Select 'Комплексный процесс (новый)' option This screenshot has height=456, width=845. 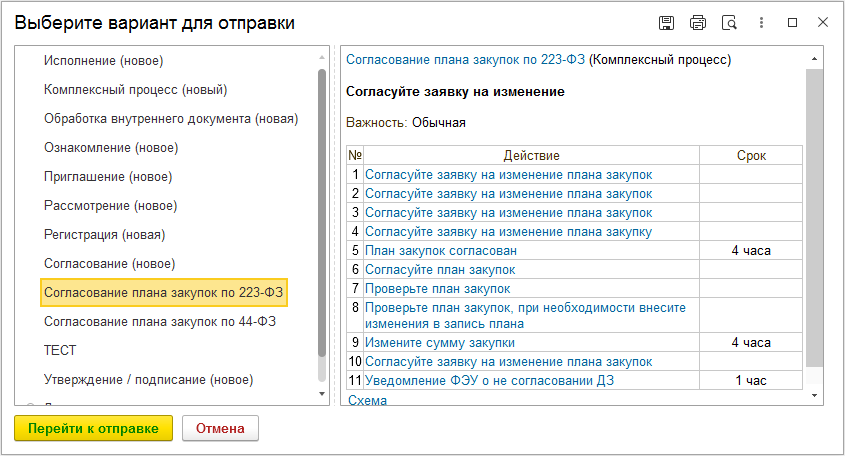tap(136, 90)
